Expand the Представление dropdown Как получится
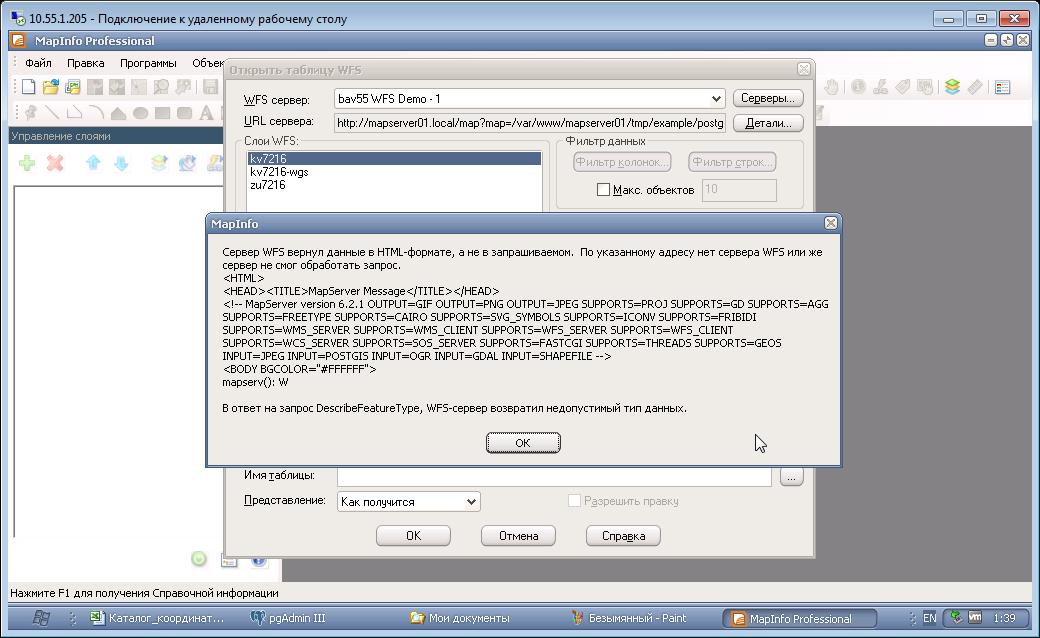This screenshot has width=1040, height=638. [x=471, y=501]
